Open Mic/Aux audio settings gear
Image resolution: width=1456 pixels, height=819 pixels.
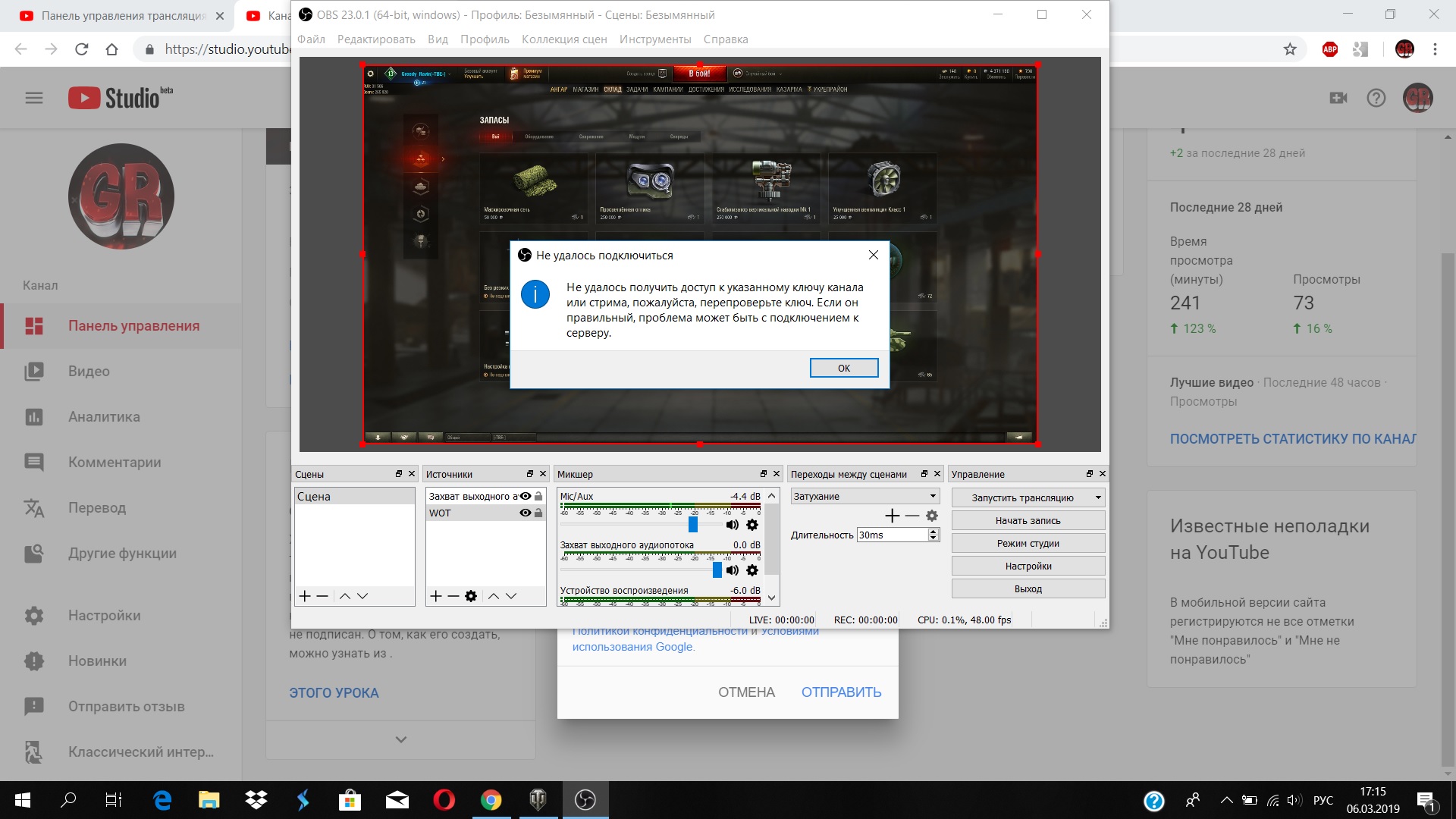[x=752, y=525]
